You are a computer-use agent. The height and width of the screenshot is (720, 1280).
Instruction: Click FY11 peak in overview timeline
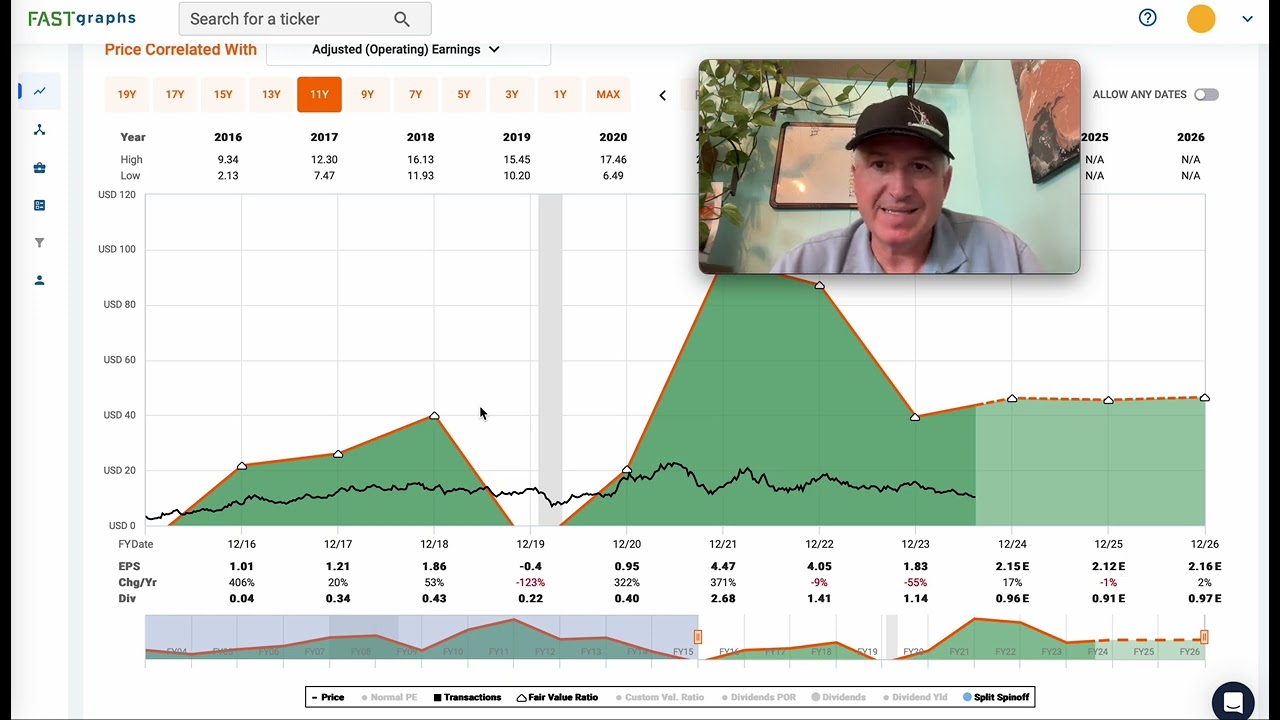tap(514, 621)
